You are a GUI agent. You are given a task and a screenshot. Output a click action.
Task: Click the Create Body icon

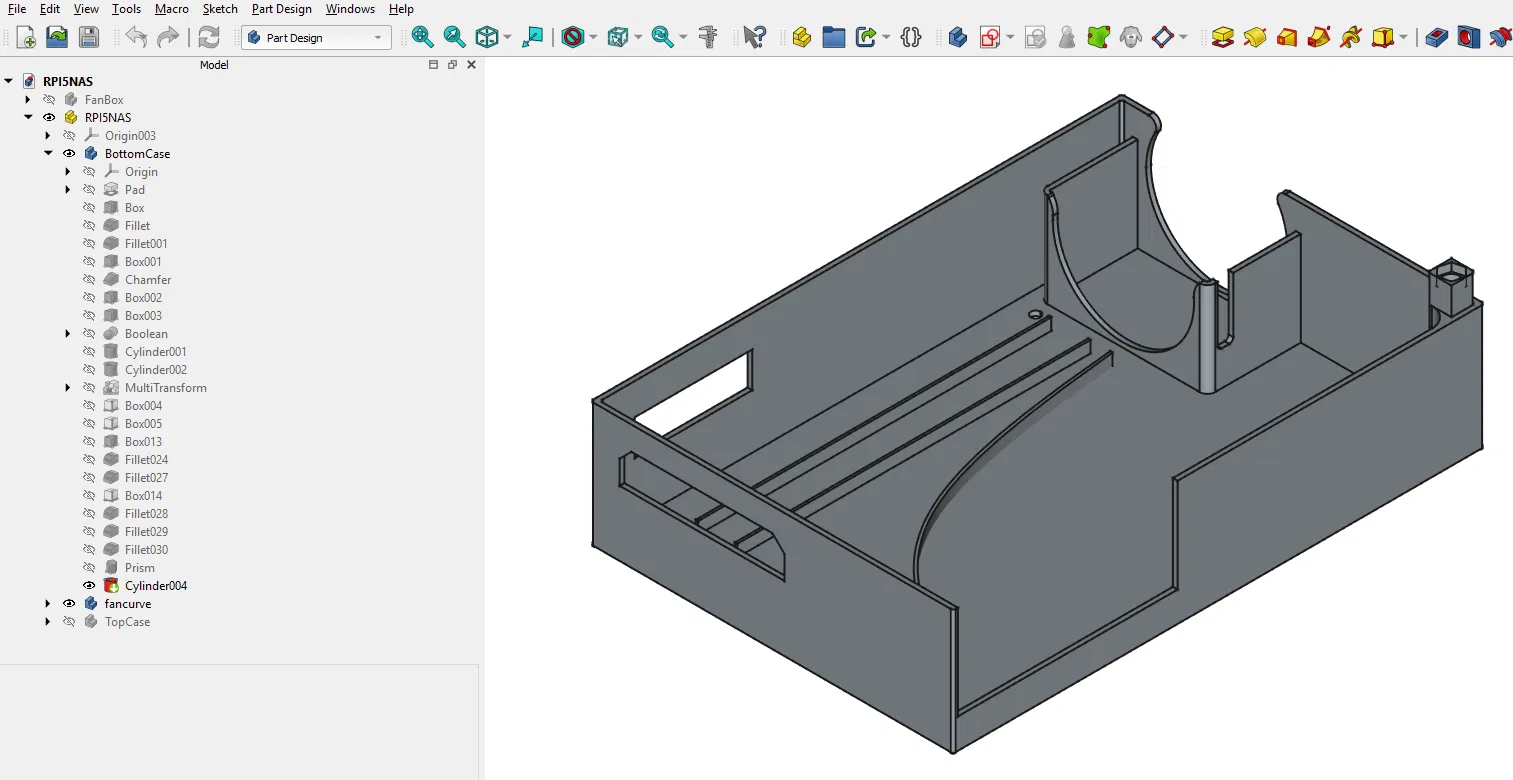(957, 37)
